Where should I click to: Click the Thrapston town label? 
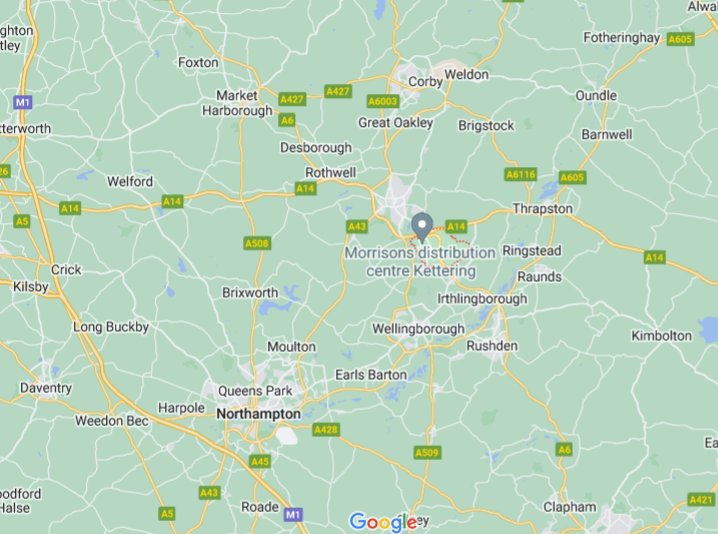(x=543, y=209)
